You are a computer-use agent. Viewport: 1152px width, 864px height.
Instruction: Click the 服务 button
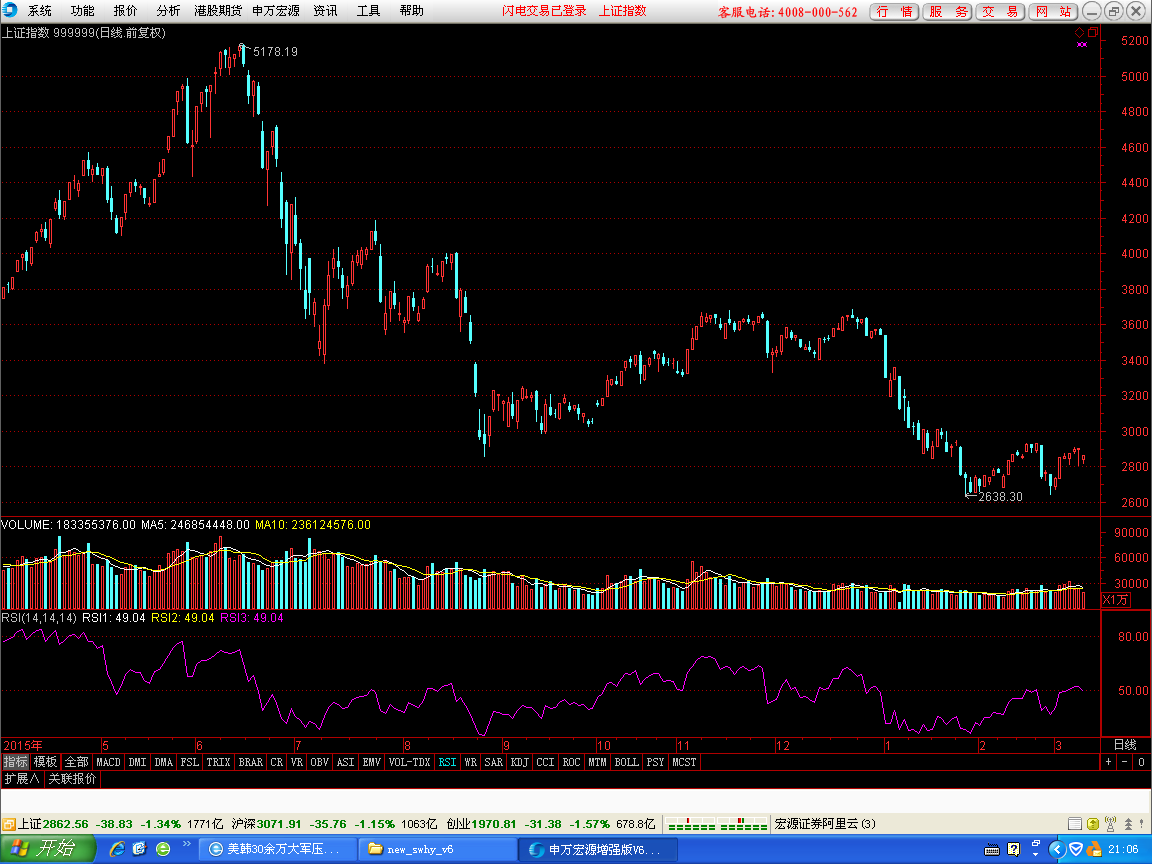tap(948, 11)
